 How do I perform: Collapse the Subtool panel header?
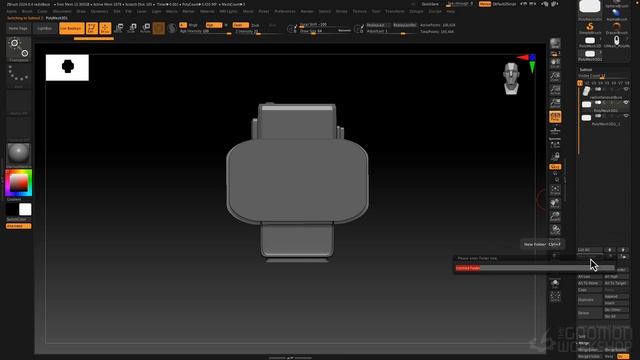(x=586, y=70)
